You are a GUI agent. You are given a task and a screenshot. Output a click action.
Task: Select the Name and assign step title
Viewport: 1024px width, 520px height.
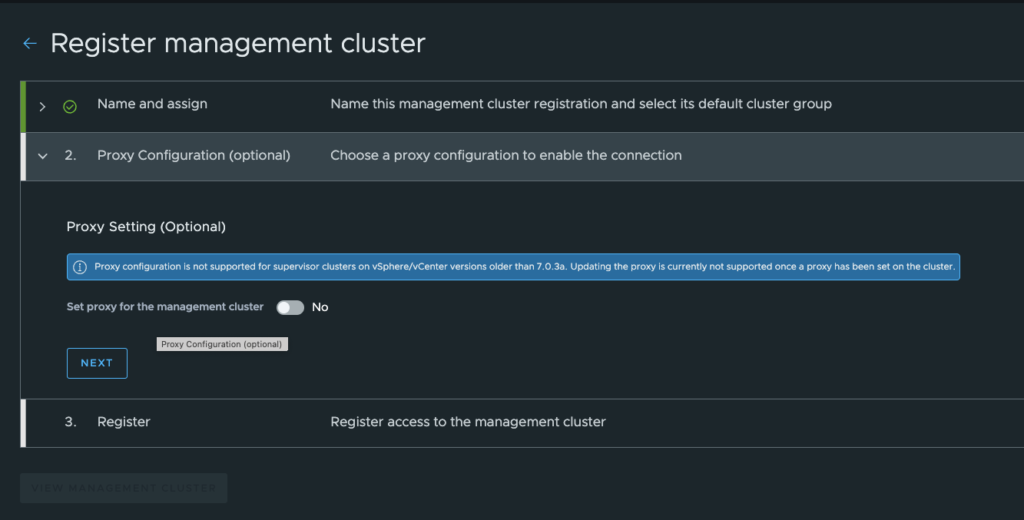(152, 104)
